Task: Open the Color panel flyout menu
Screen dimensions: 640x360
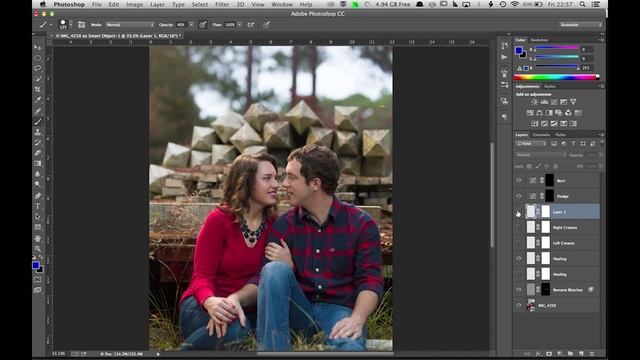Action: (x=601, y=40)
